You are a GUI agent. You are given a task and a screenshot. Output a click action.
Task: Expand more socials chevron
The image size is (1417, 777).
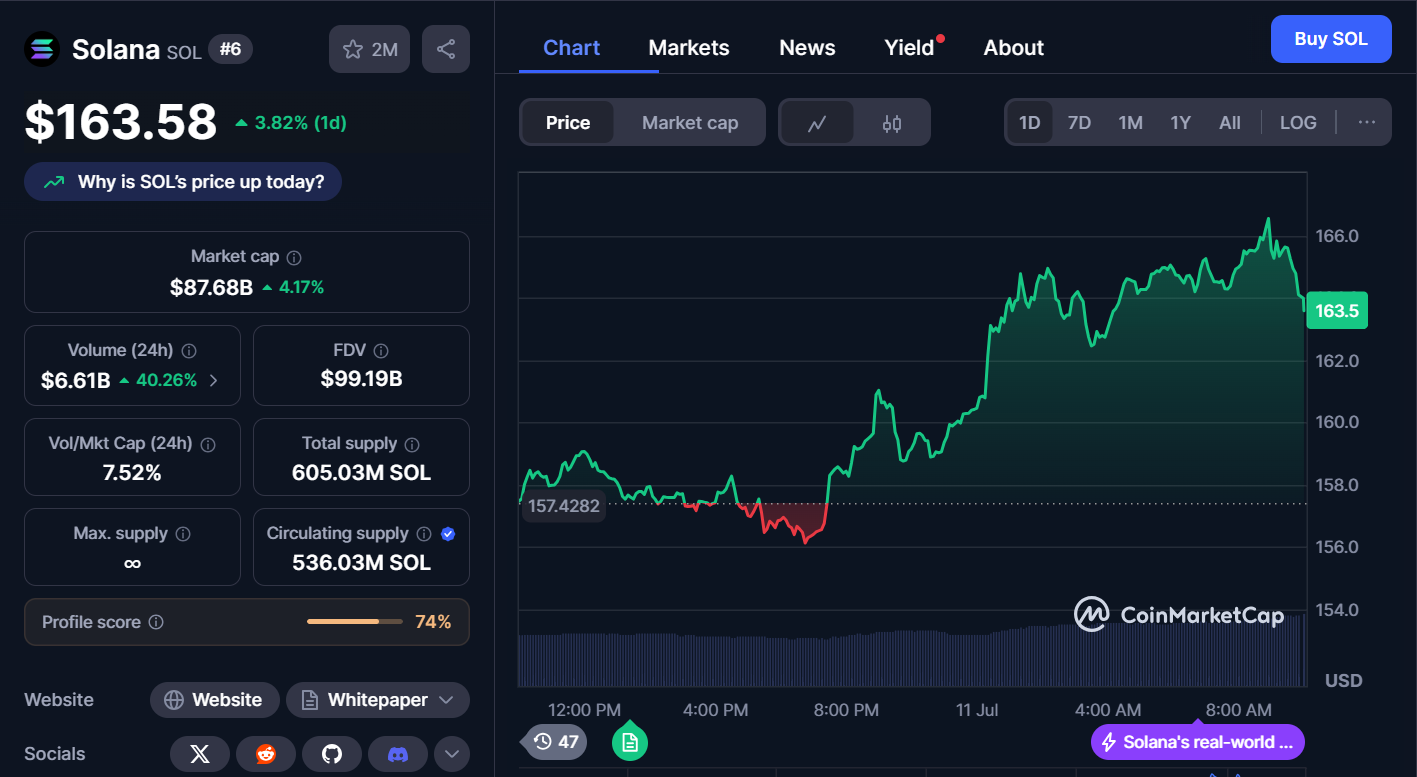[x=451, y=754]
